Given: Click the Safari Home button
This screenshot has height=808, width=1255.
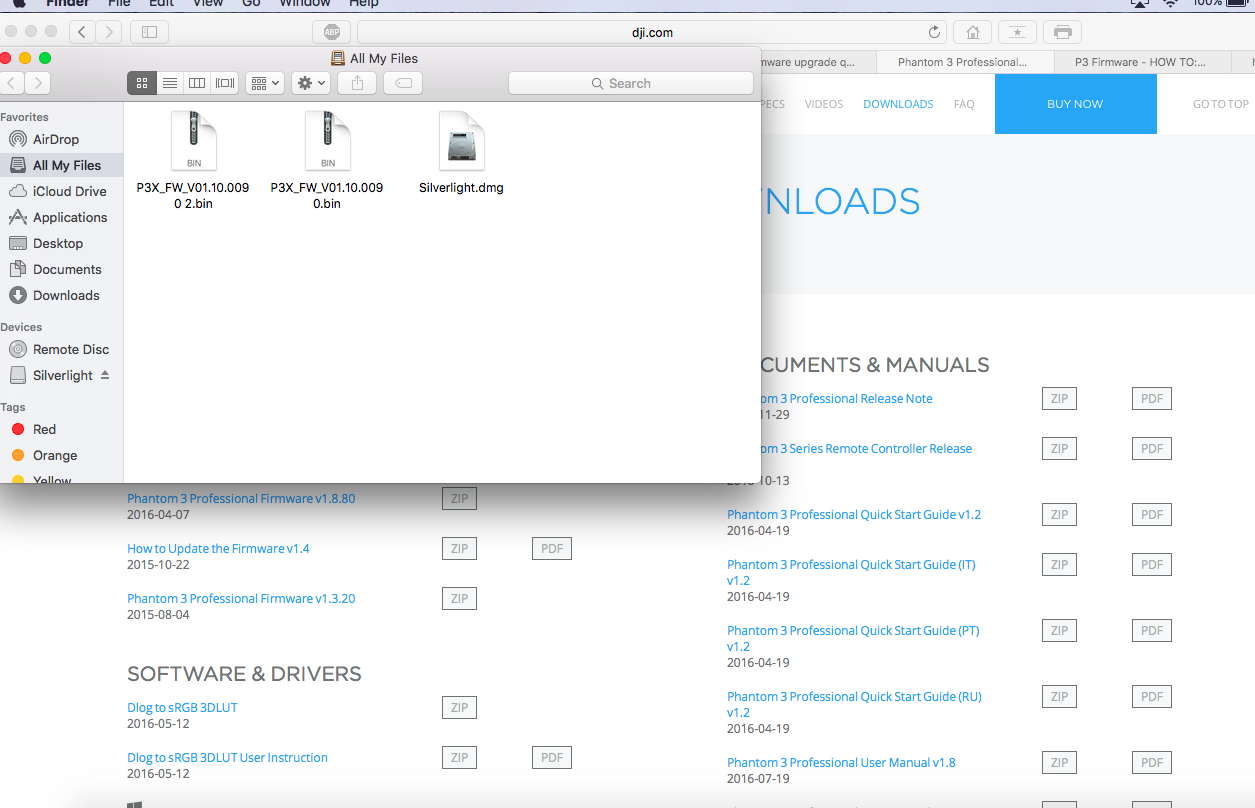Looking at the screenshot, I should coord(972,32).
